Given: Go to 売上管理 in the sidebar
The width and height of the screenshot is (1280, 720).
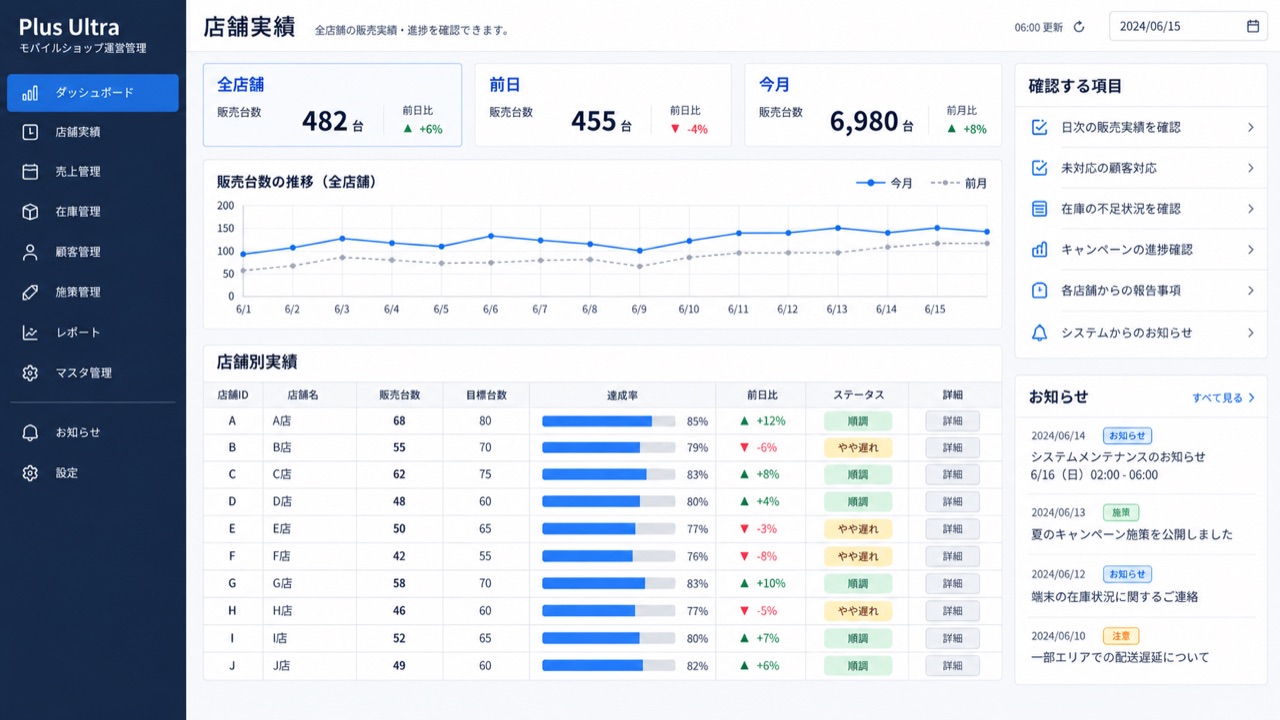Looking at the screenshot, I should 93,172.
